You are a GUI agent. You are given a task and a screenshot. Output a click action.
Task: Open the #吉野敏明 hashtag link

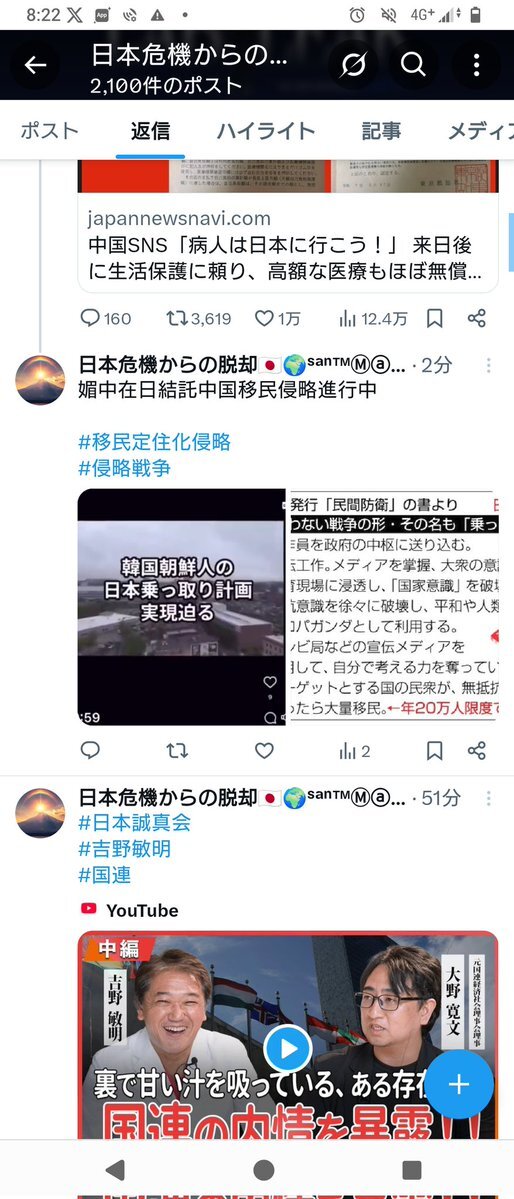coord(125,849)
